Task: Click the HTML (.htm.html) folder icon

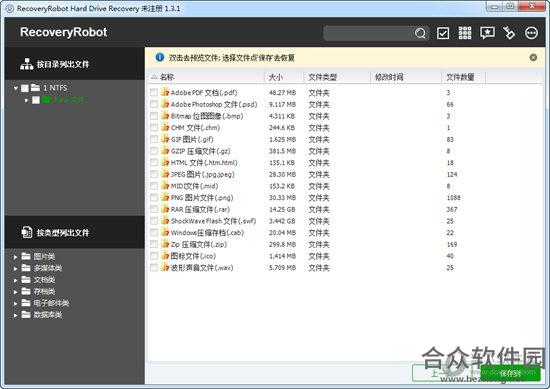Action: (165, 162)
